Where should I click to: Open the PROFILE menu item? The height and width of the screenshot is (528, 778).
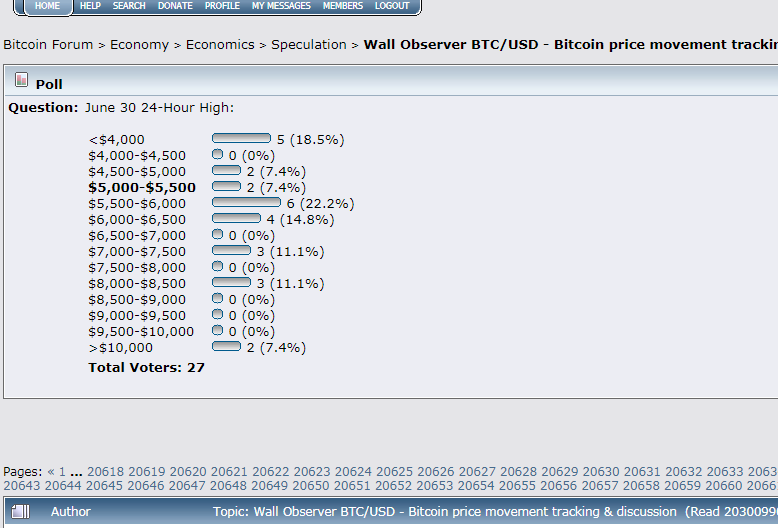(x=222, y=6)
